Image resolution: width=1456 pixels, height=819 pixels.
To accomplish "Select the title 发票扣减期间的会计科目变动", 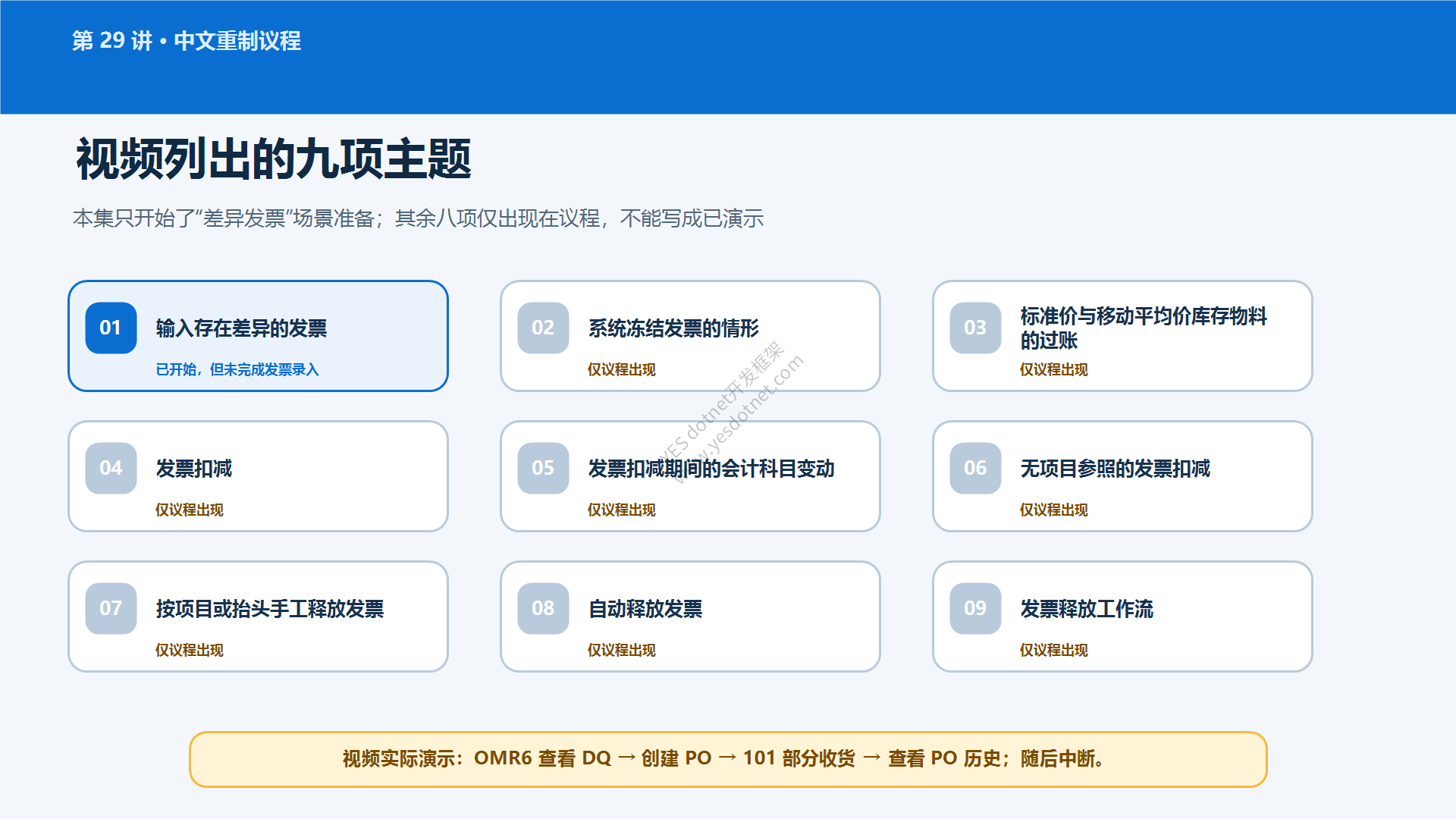I will [x=711, y=469].
